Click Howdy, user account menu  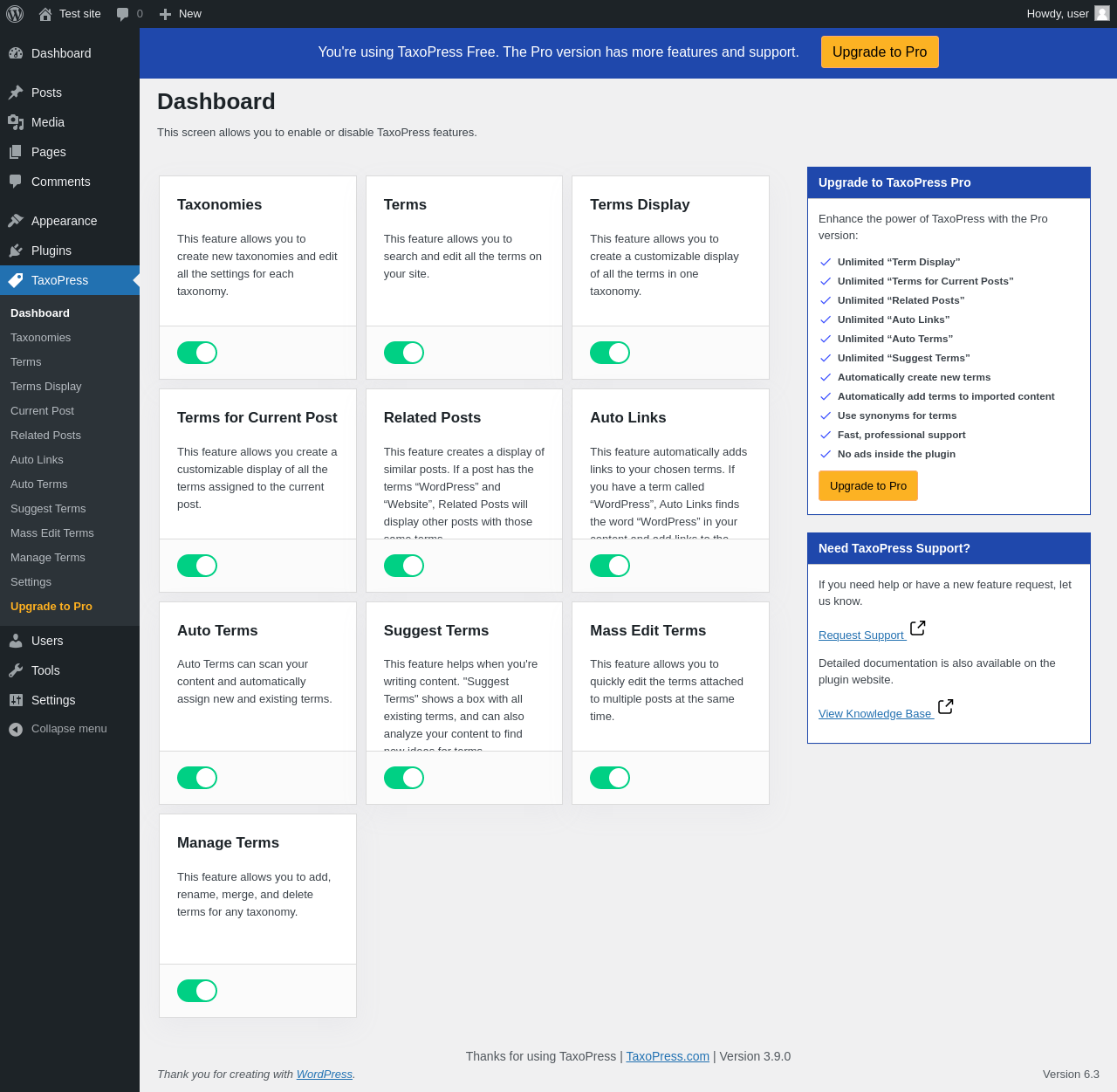pos(1068,14)
